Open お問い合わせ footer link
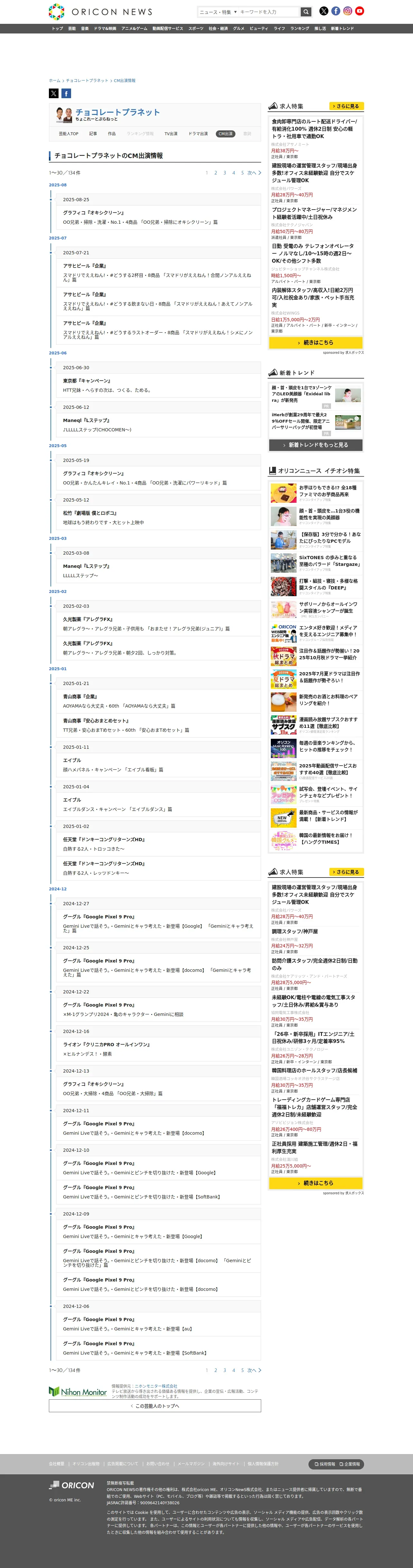Viewport: 413px width, 1568px height. 158,1464
